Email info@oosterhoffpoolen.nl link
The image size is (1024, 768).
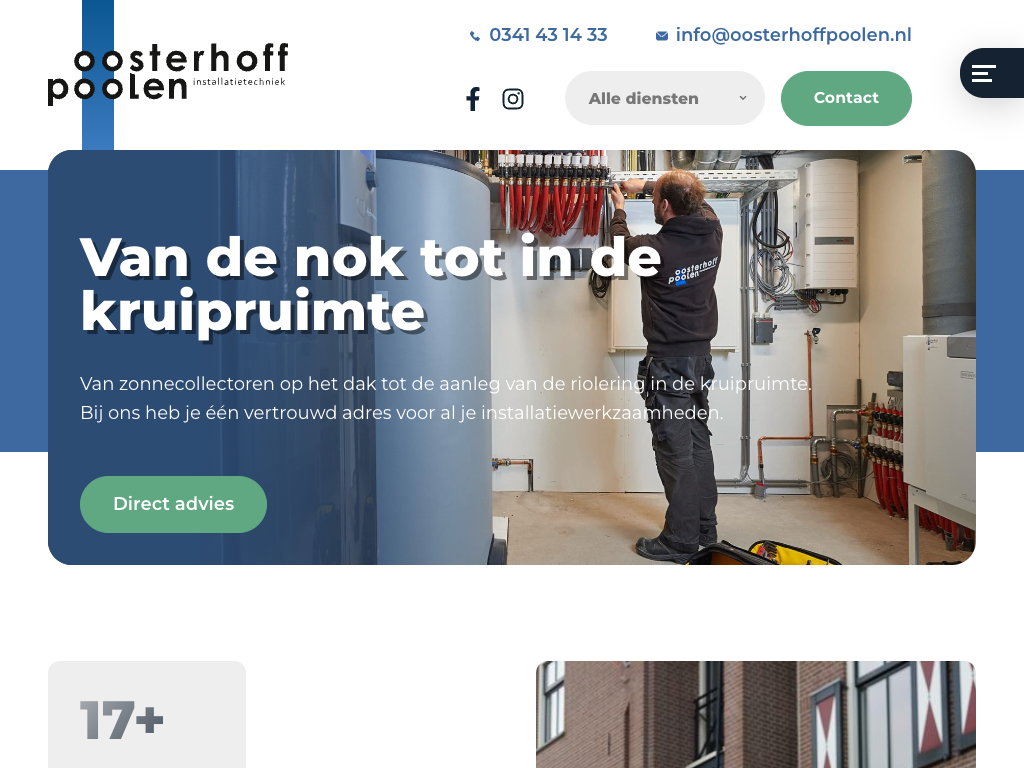[793, 35]
